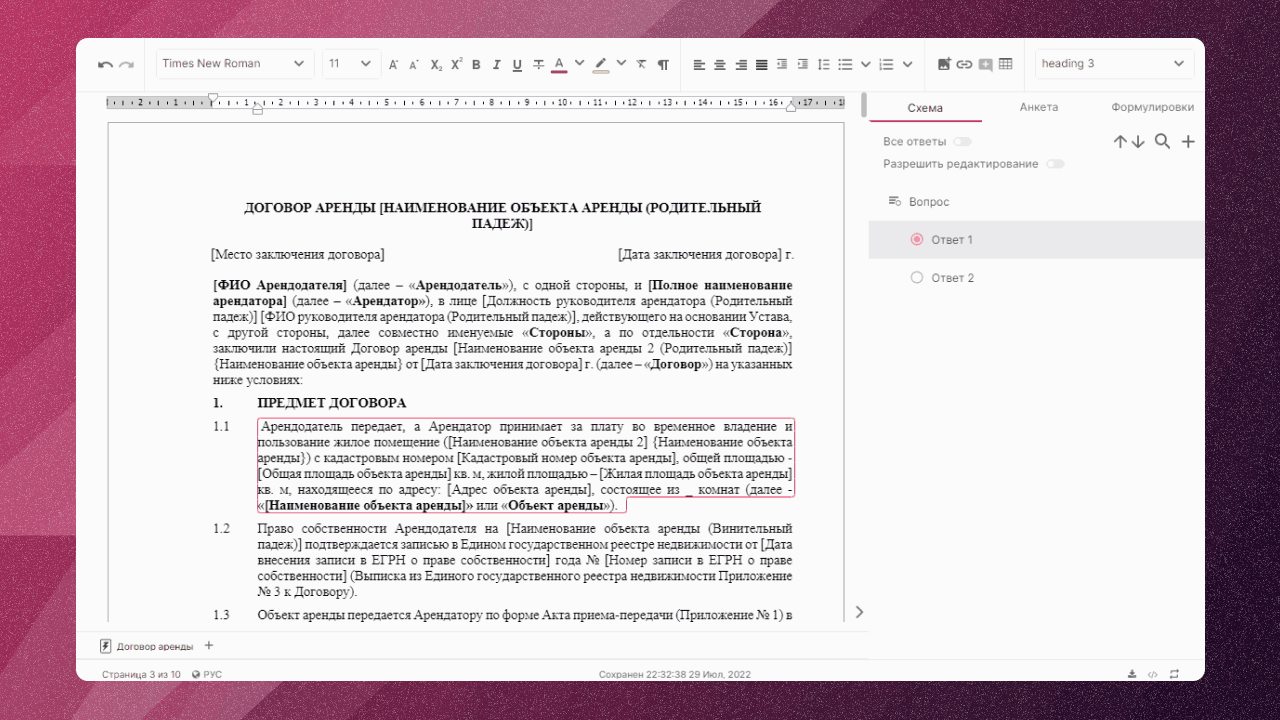Collapse side panel with chevron arrow
The image size is (1280, 720).
tap(859, 612)
